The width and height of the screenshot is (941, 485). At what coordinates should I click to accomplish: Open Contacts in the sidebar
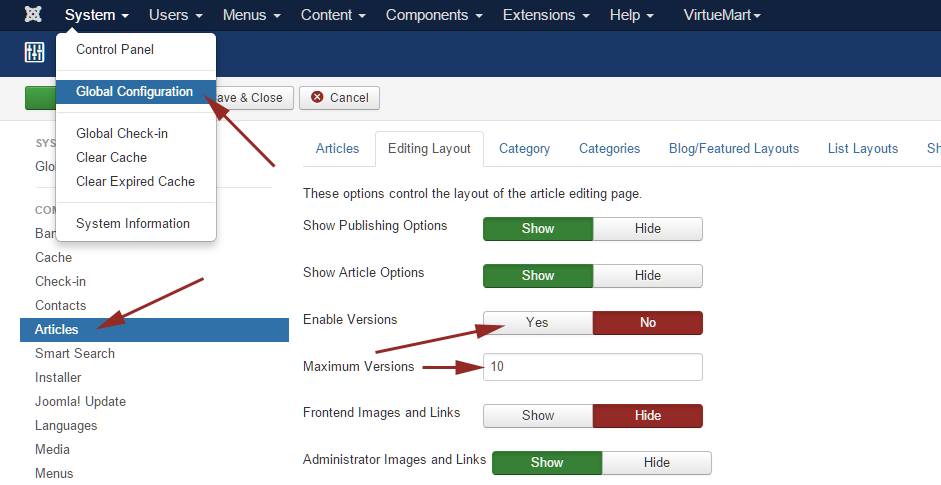(x=61, y=306)
